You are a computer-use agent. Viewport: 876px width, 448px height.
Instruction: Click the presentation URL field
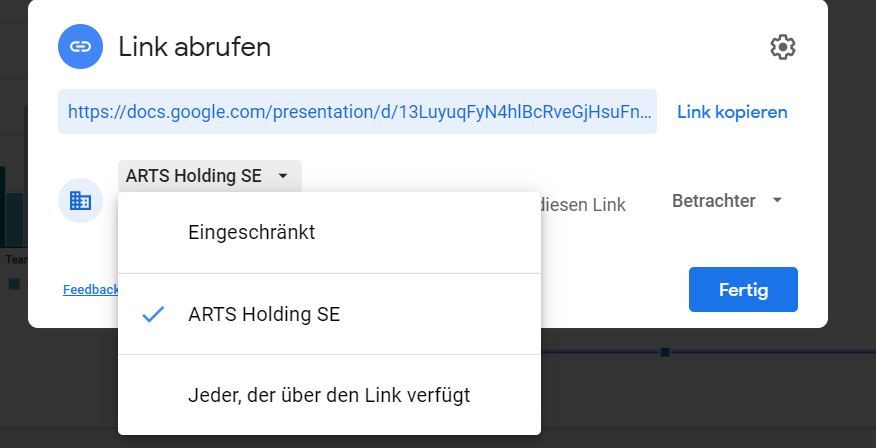pos(357,112)
